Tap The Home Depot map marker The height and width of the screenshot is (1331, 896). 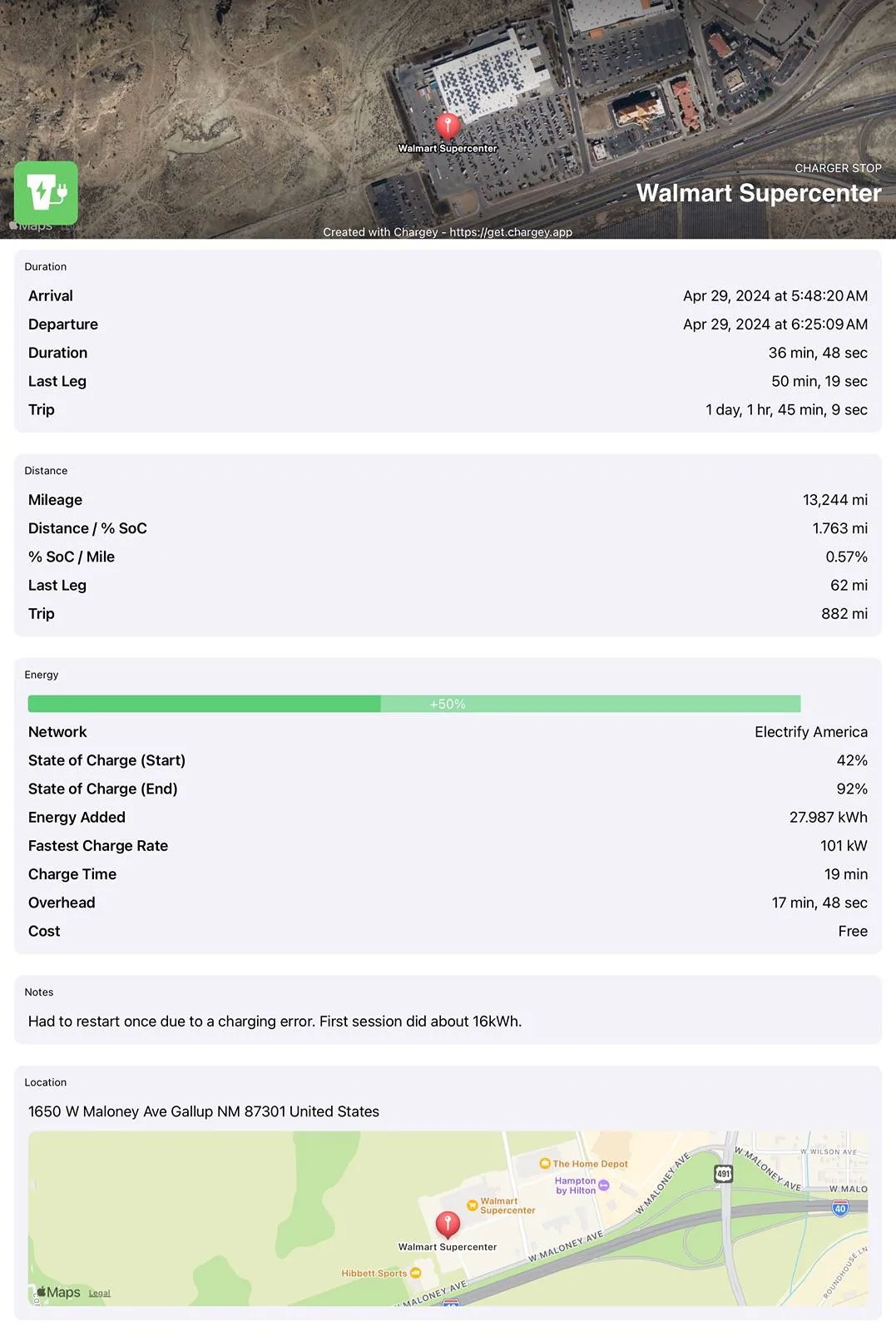[545, 1163]
